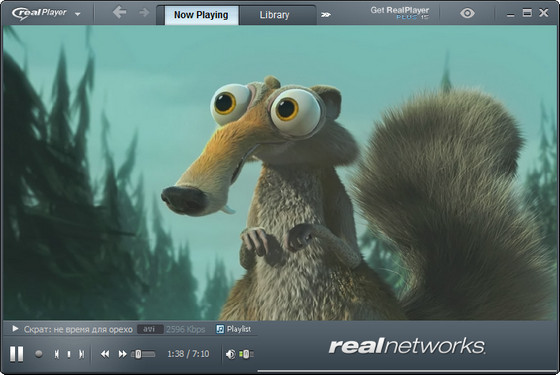Minimize the RealPlayer window
The image size is (560, 375).
click(511, 15)
